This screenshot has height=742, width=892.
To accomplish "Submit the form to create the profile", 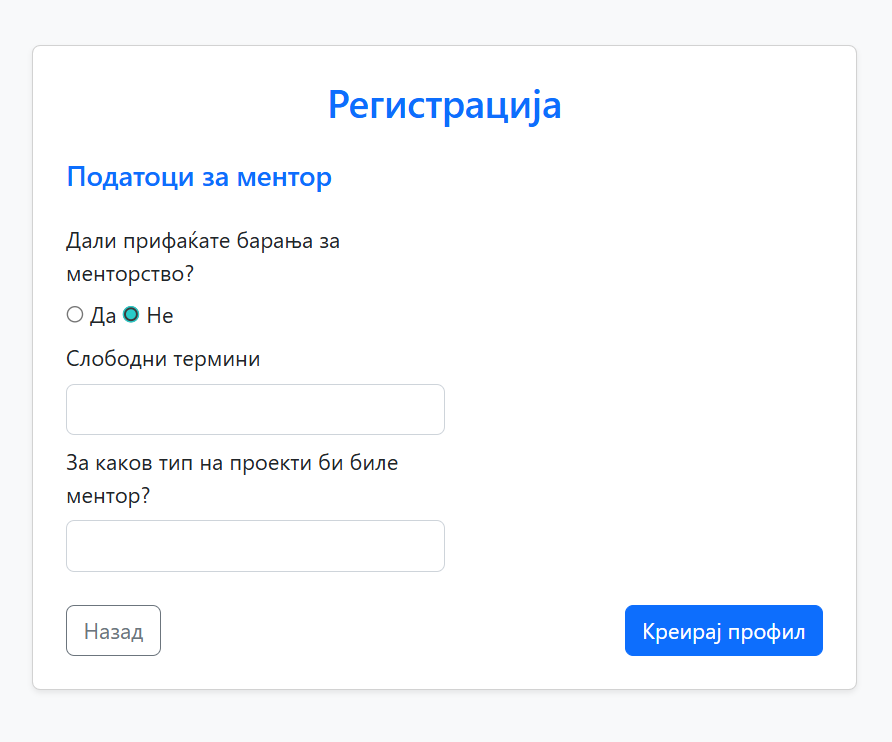I will (723, 631).
